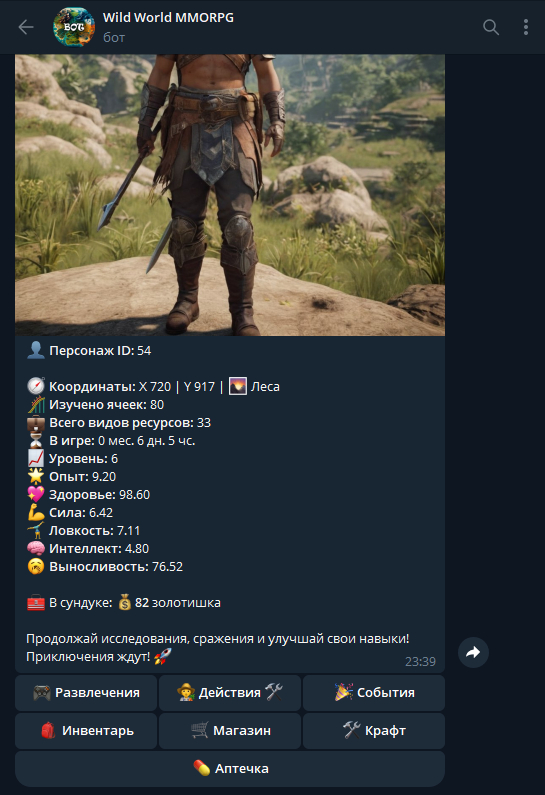Screen dimensions: 545x795
Task: Open the Аптечка first-aid kit
Action: coord(230,769)
